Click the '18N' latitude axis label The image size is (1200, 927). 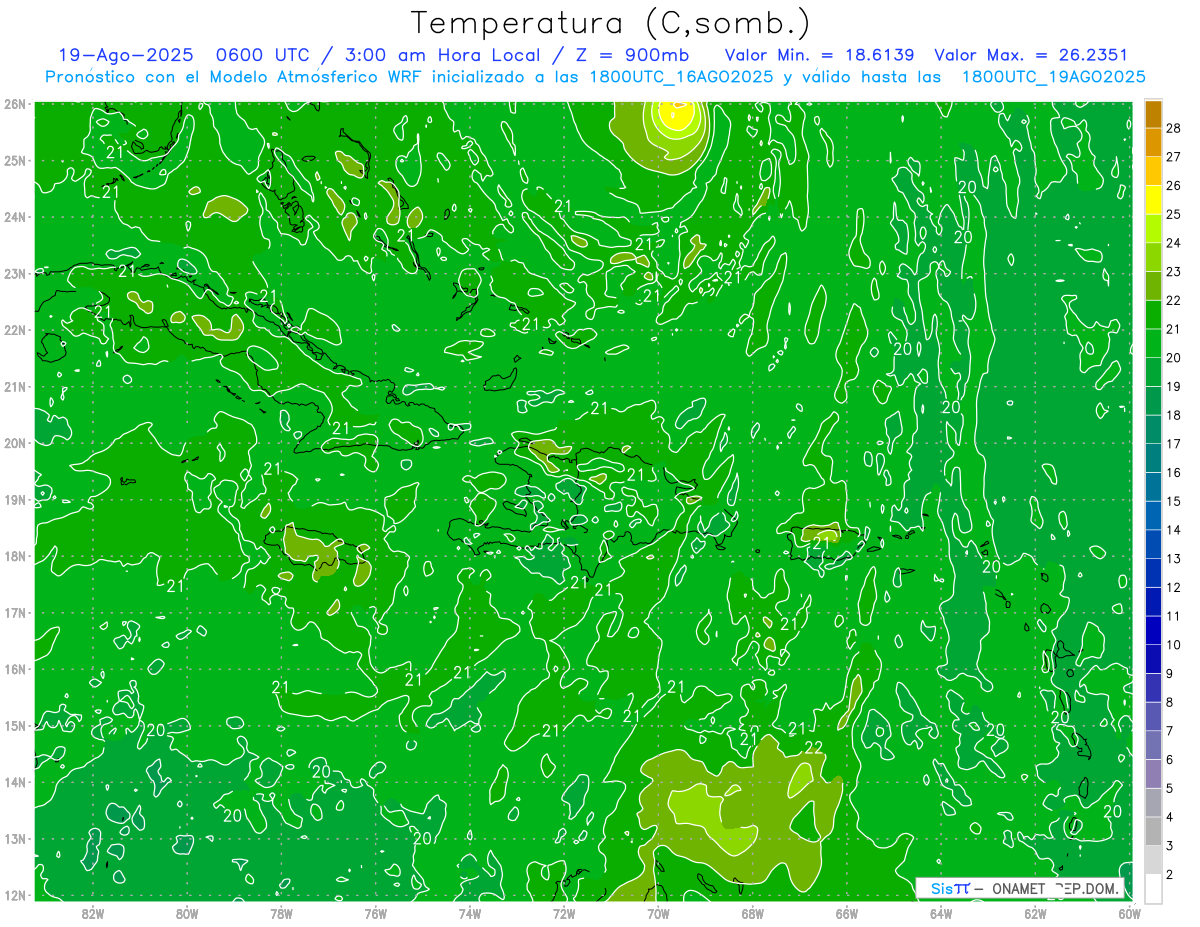pos(14,556)
